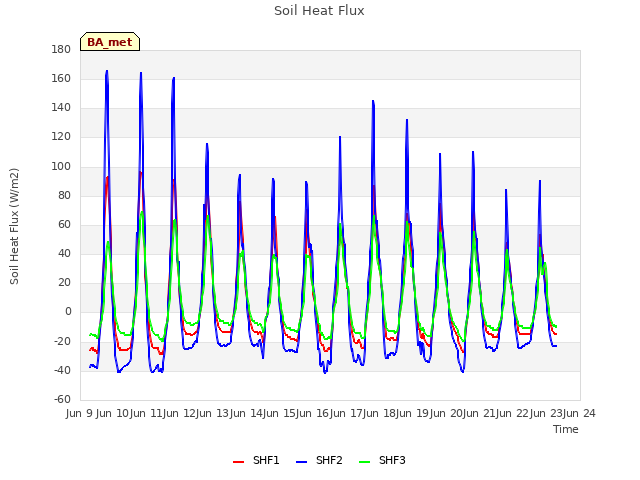Click the Jun 24 x-axis tick label
Screen dimensions: 640x480
580,413
